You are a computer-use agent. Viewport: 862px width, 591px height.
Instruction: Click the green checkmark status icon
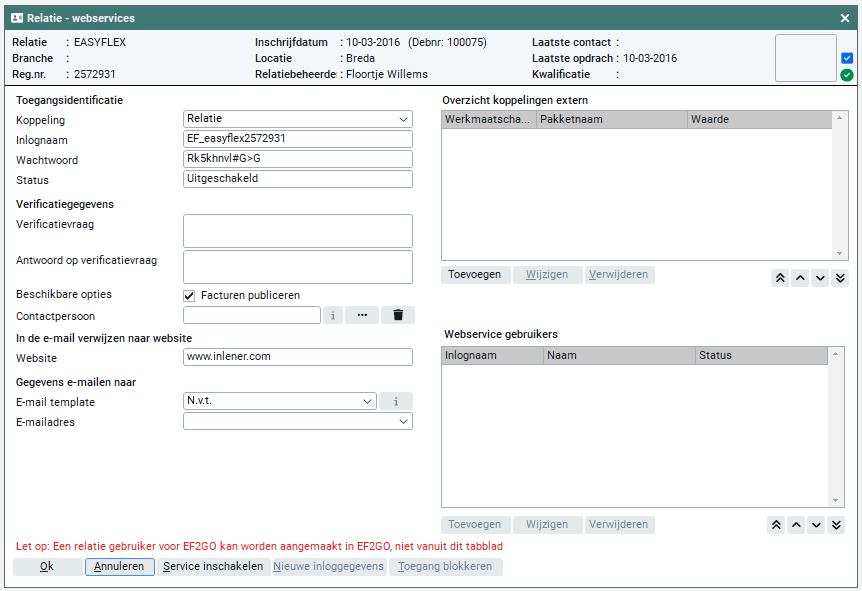coord(847,75)
